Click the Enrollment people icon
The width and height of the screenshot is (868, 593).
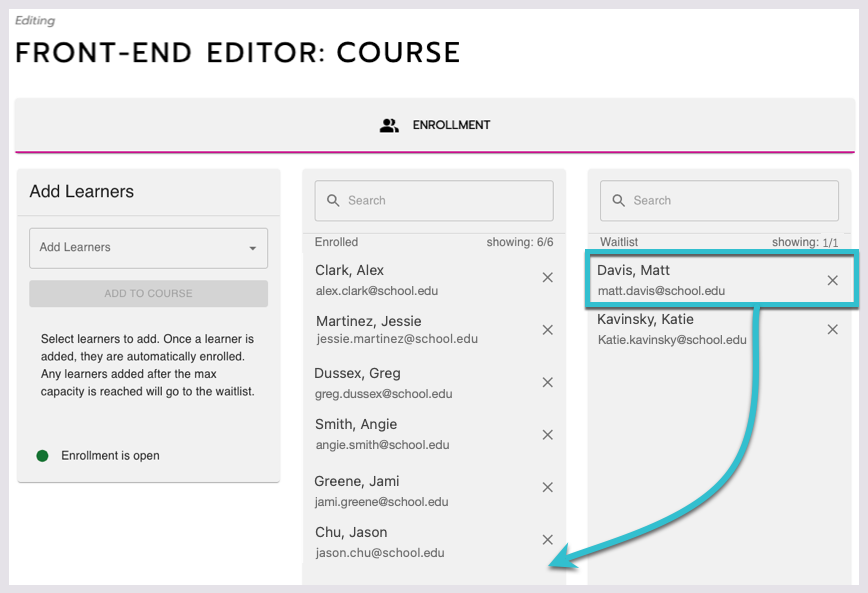389,126
